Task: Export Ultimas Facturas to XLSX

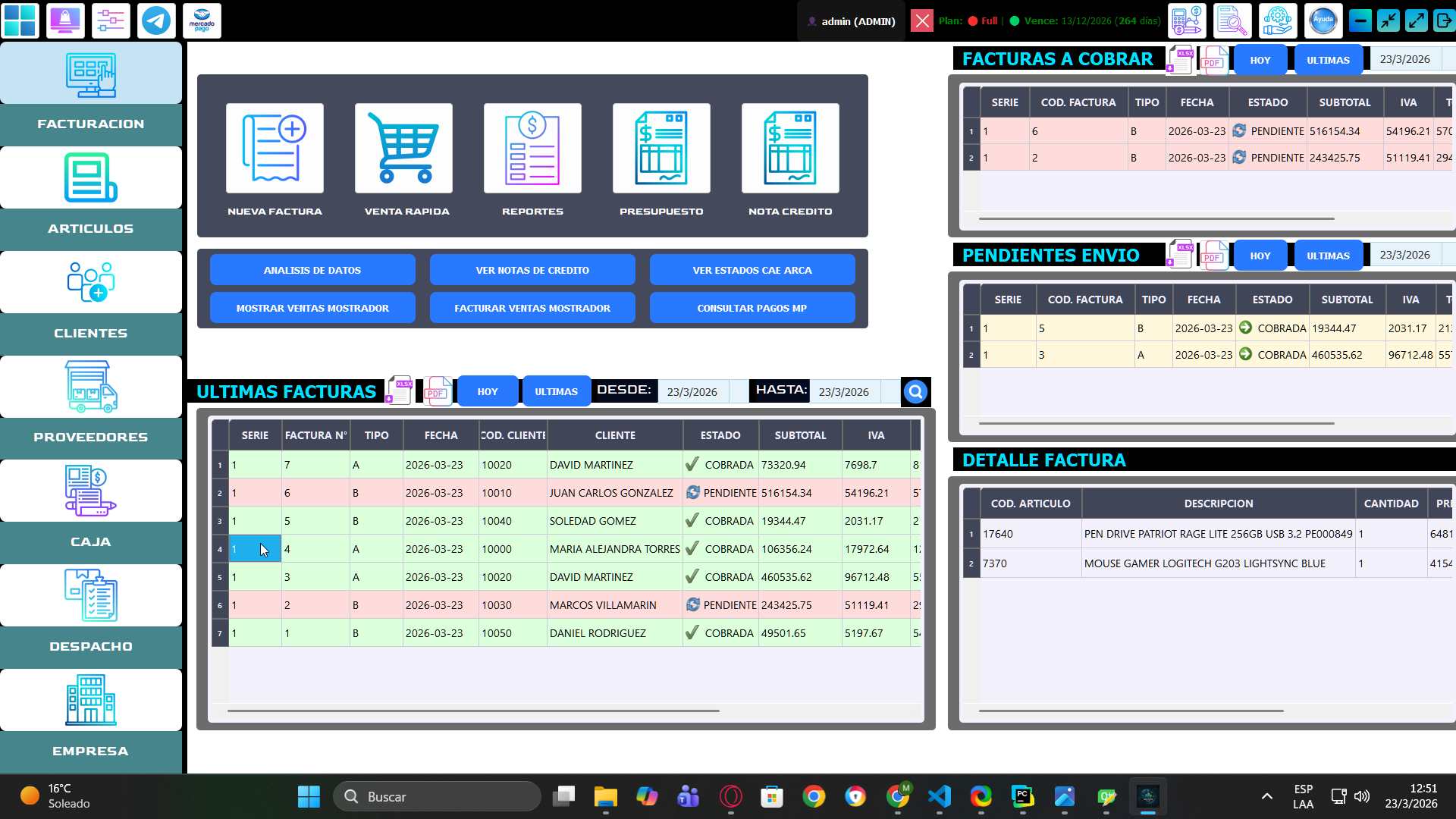Action: [x=400, y=391]
